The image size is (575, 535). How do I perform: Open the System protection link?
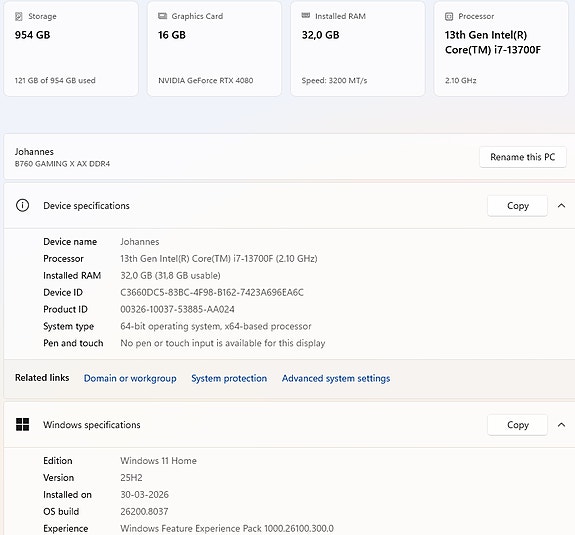click(229, 378)
